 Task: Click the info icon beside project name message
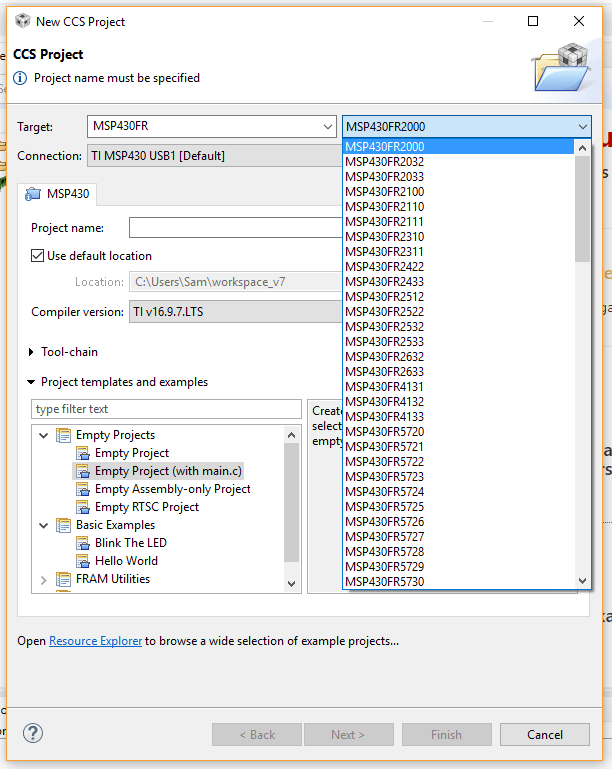coord(20,78)
